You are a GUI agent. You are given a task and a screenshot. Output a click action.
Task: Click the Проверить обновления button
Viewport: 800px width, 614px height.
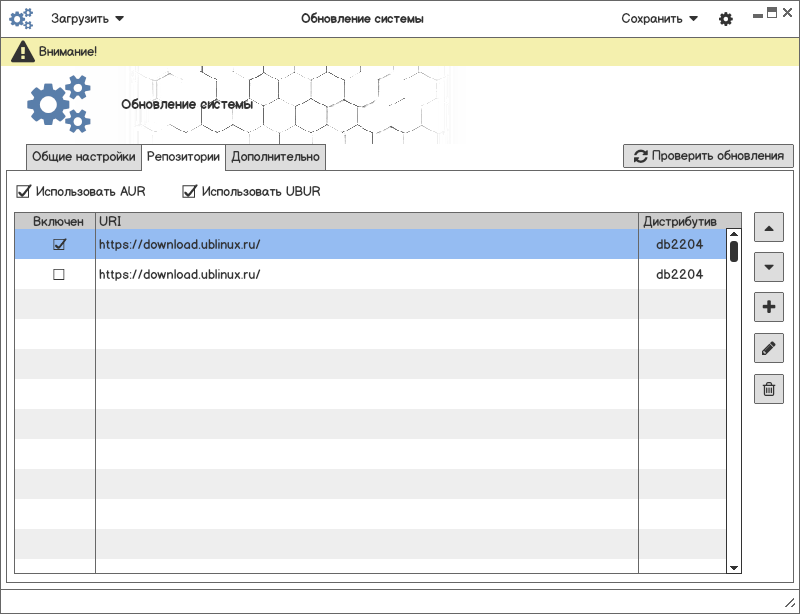(708, 156)
